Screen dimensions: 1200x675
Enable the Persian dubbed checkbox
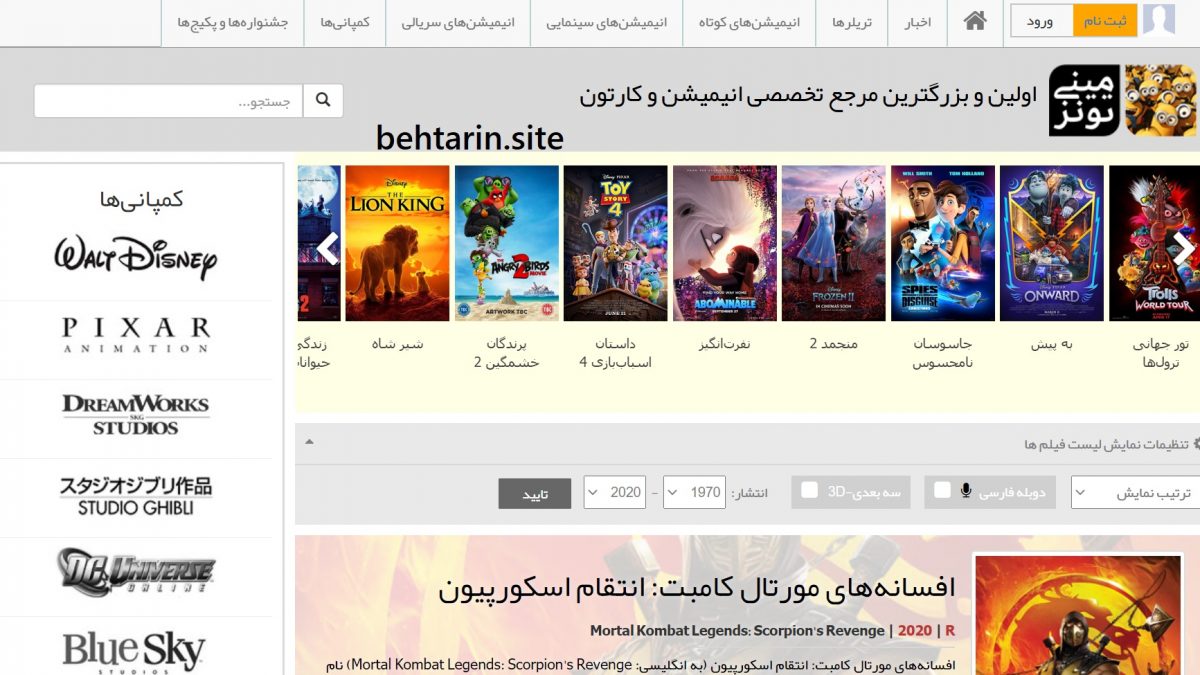943,490
